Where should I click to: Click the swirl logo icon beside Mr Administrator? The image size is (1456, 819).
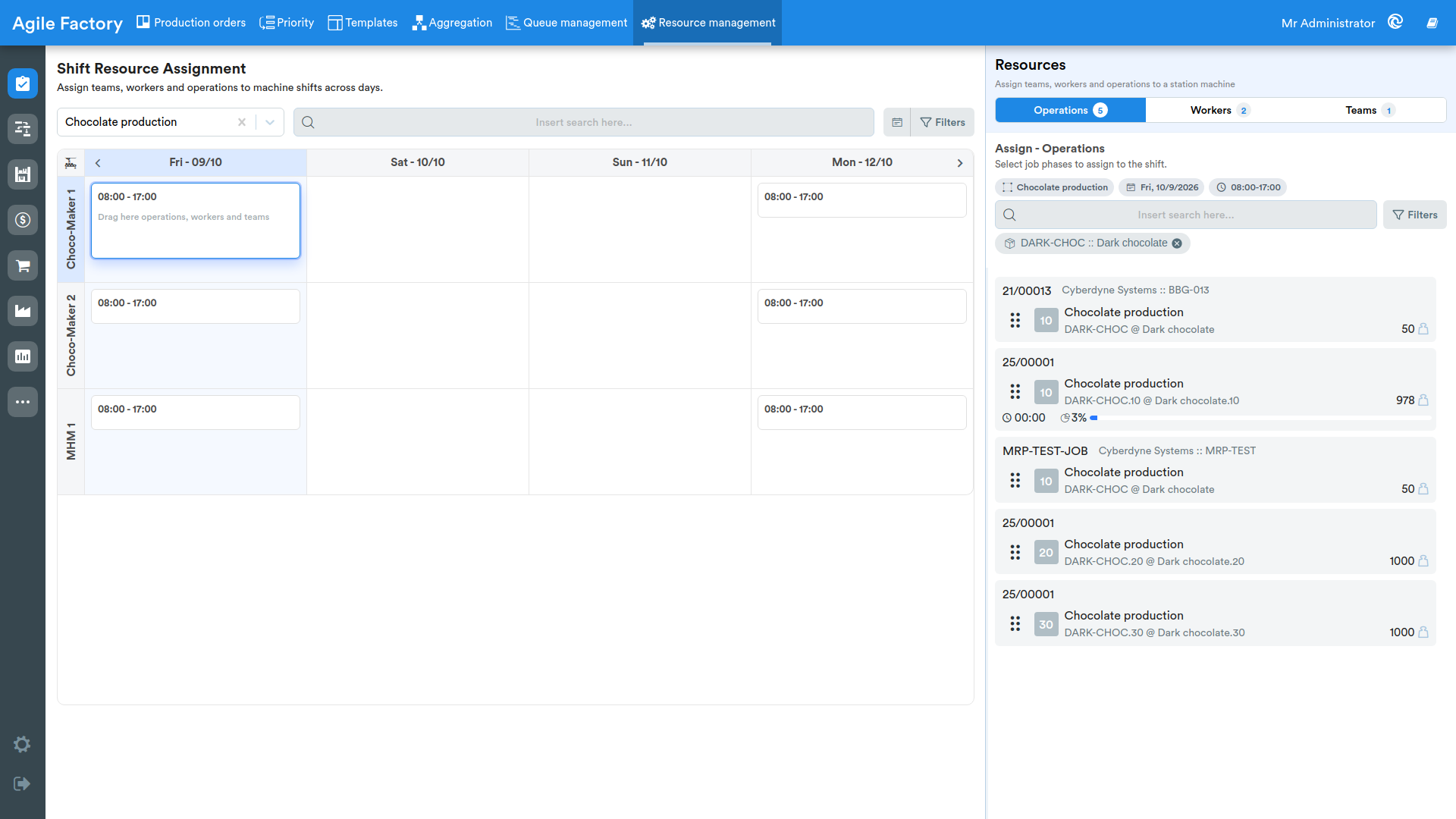(1395, 22)
